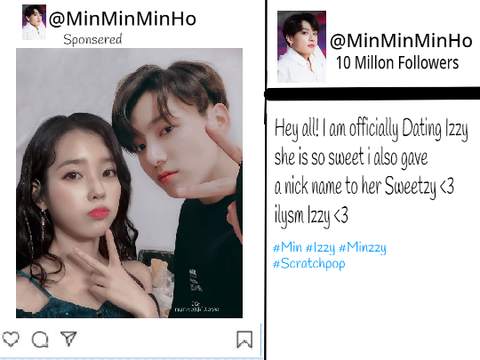Open comments via speech bubble icon
Image resolution: width=480 pixels, height=360 pixels.
click(x=40, y=340)
